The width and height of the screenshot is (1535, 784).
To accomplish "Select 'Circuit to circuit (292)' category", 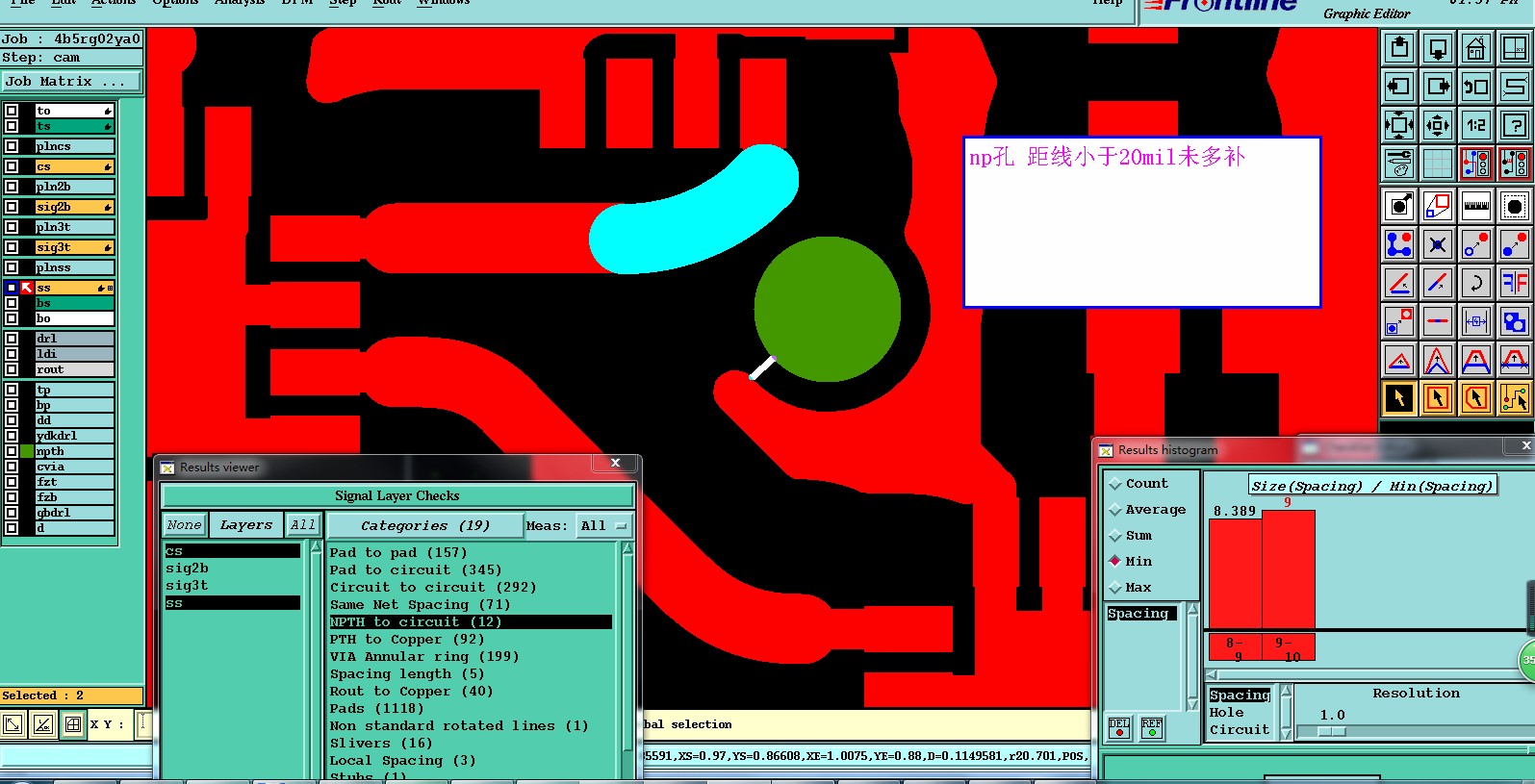I will [433, 588].
